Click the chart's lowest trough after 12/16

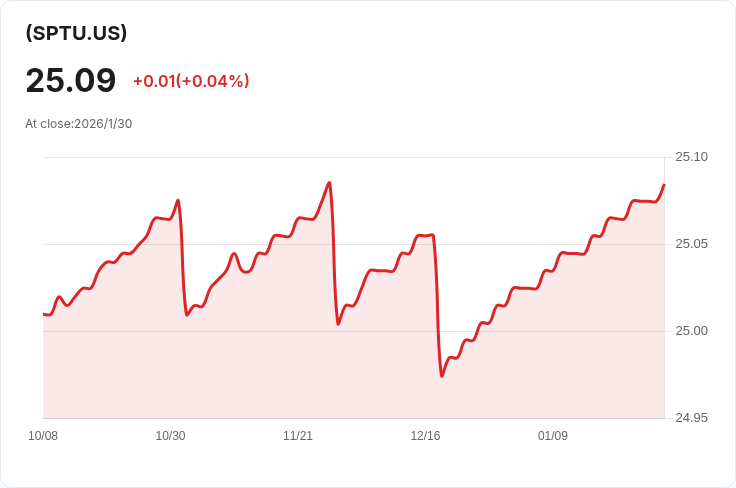(442, 376)
